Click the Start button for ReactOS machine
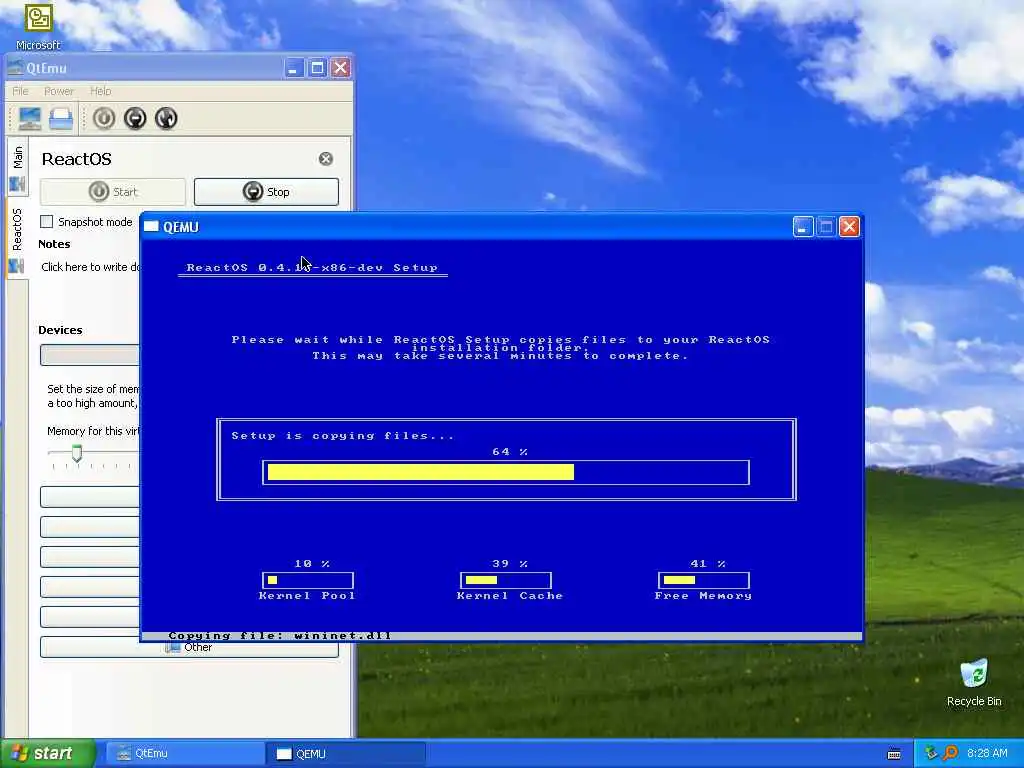The width and height of the screenshot is (1024, 768). tap(113, 192)
